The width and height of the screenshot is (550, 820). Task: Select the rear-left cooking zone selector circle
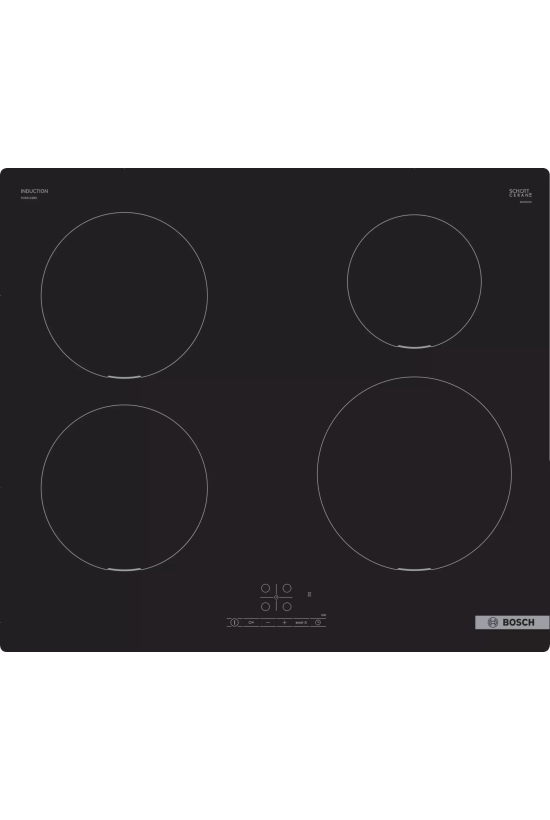[x=266, y=588]
